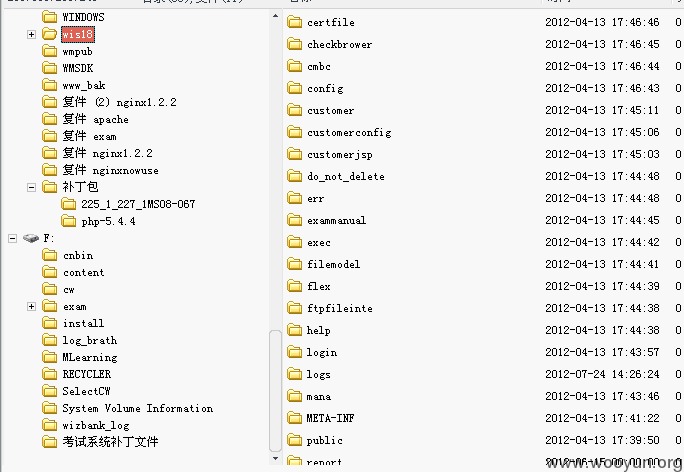Screen dimensions: 684x472
Task: Click the META-INF folder icon
Action: (x=294, y=418)
